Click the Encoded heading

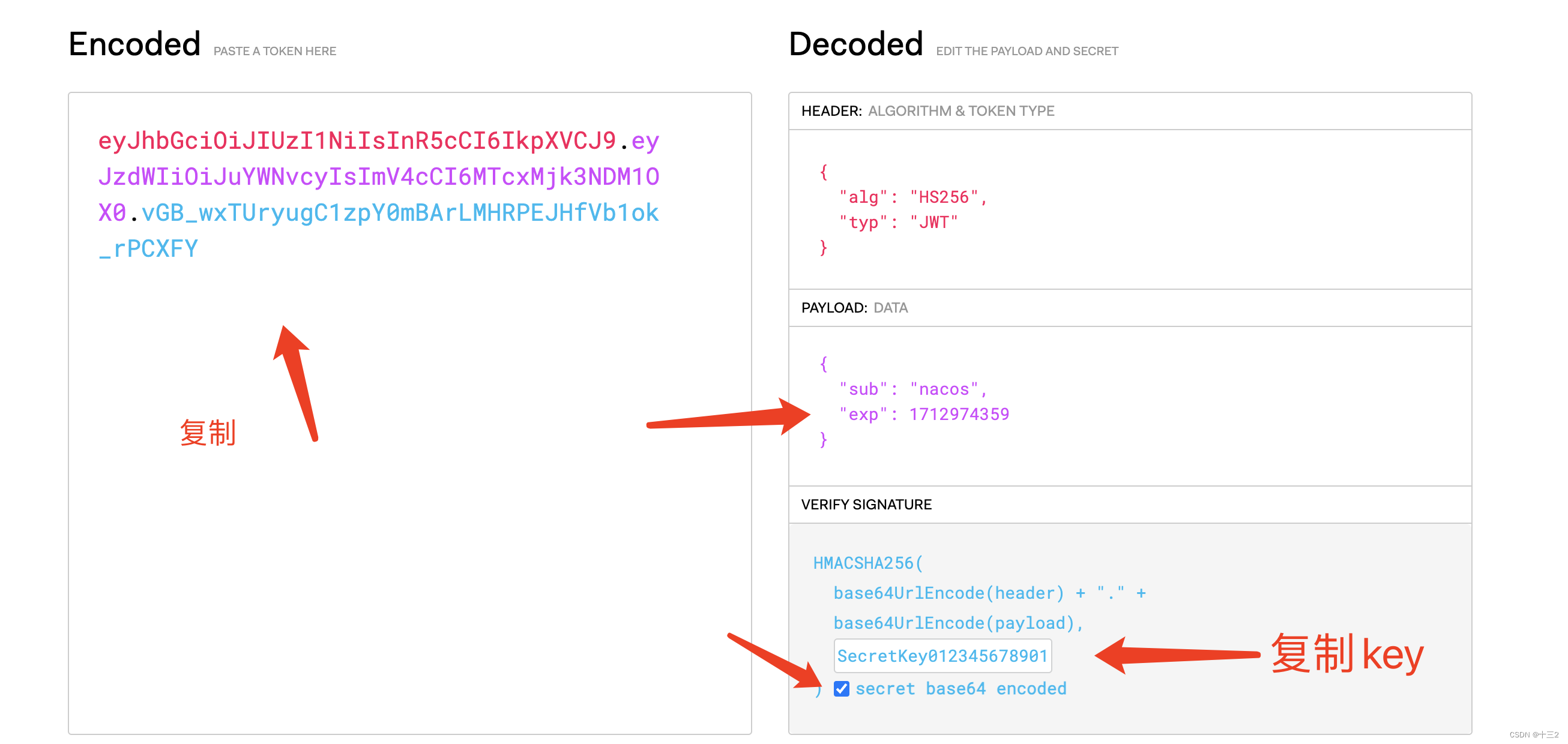pyautogui.click(x=134, y=44)
